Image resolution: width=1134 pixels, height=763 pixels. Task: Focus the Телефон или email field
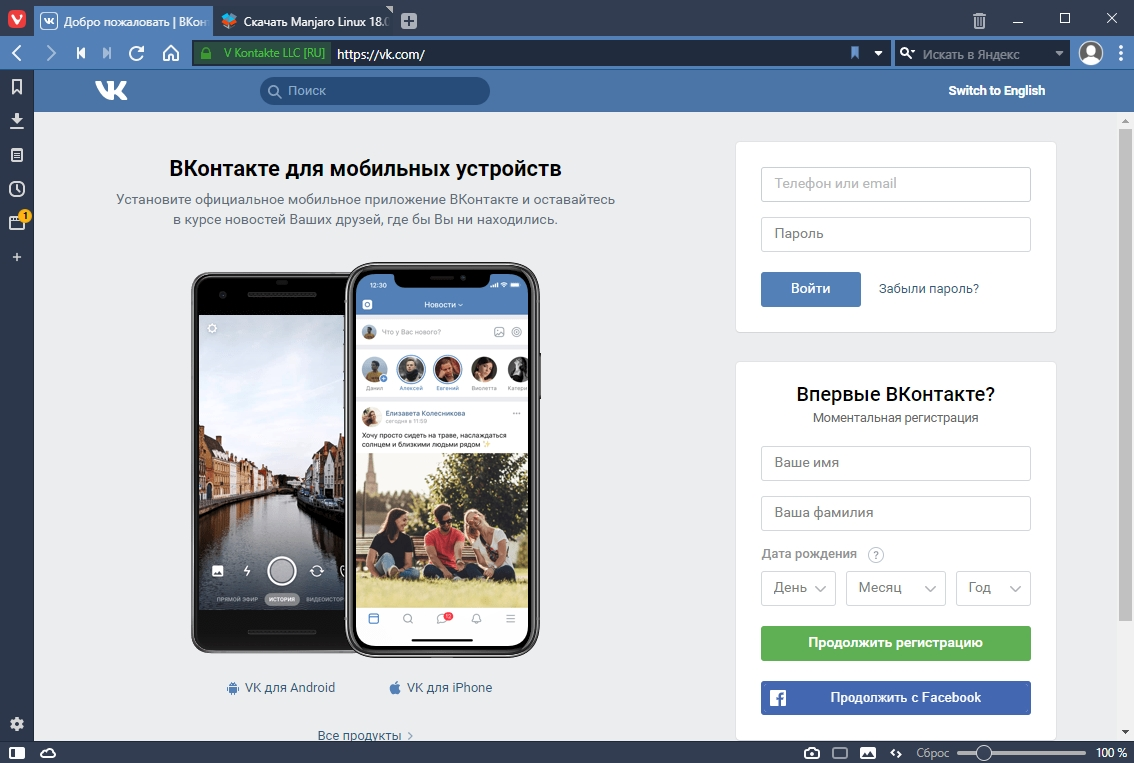pos(895,184)
